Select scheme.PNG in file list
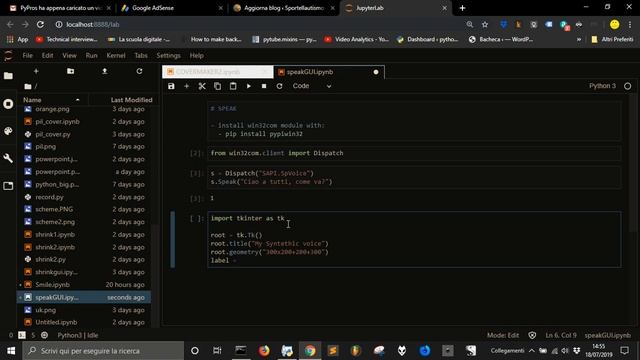Viewport: 640px width, 360px height. (x=84, y=209)
